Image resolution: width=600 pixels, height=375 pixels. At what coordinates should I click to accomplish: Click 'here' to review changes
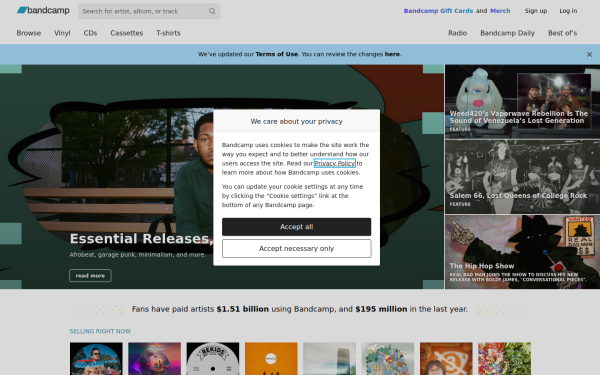click(392, 54)
